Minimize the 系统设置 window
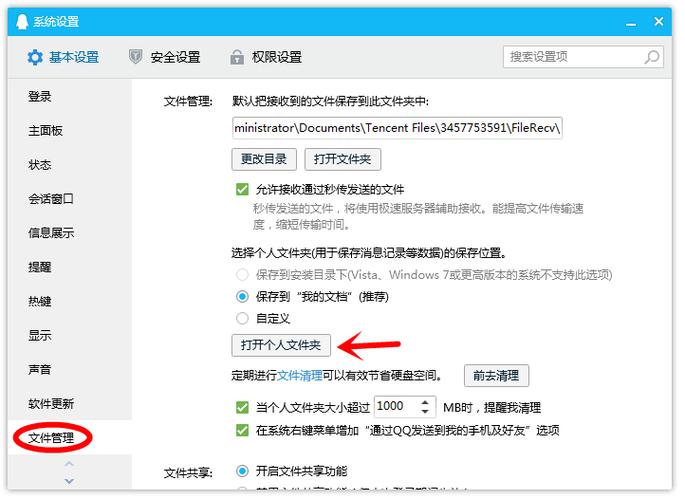685x499 pixels. coord(631,24)
